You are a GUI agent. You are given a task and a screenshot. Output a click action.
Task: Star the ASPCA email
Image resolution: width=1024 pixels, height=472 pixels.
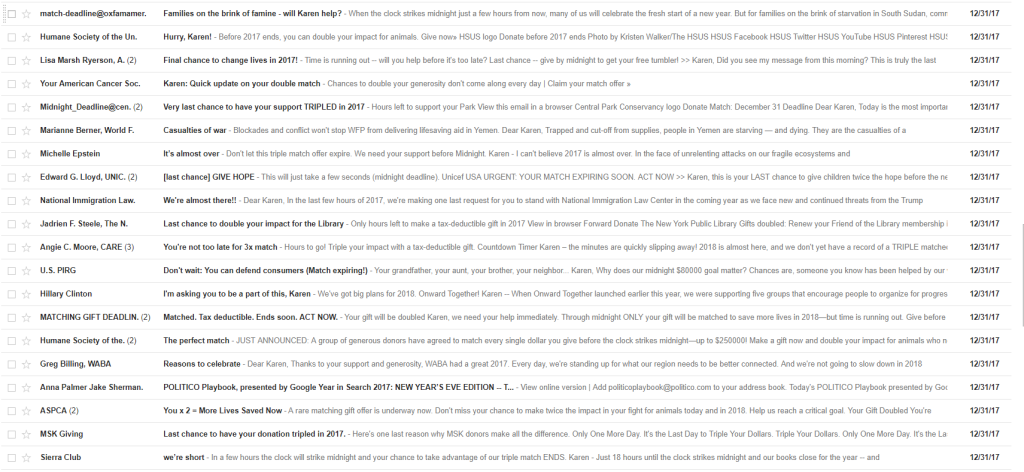coord(26,410)
